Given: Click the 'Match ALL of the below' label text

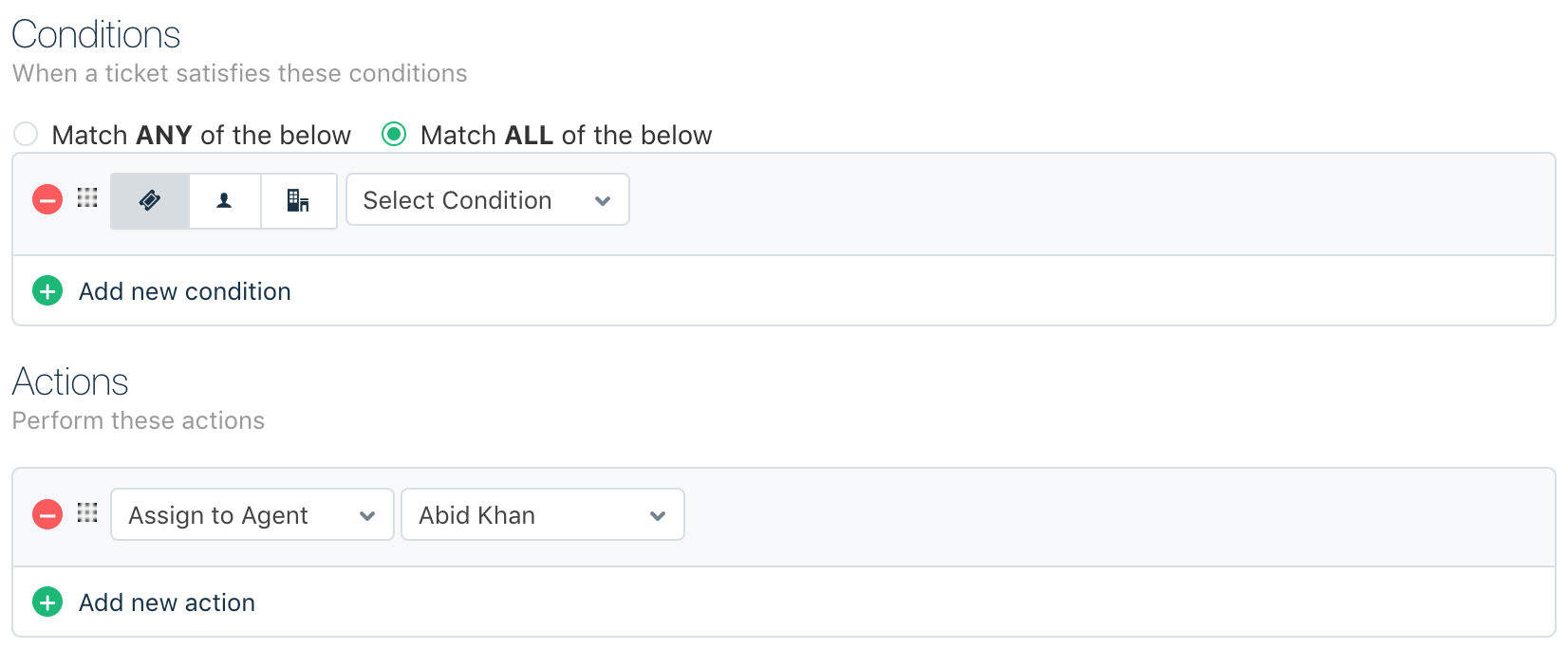Looking at the screenshot, I should click(x=566, y=135).
